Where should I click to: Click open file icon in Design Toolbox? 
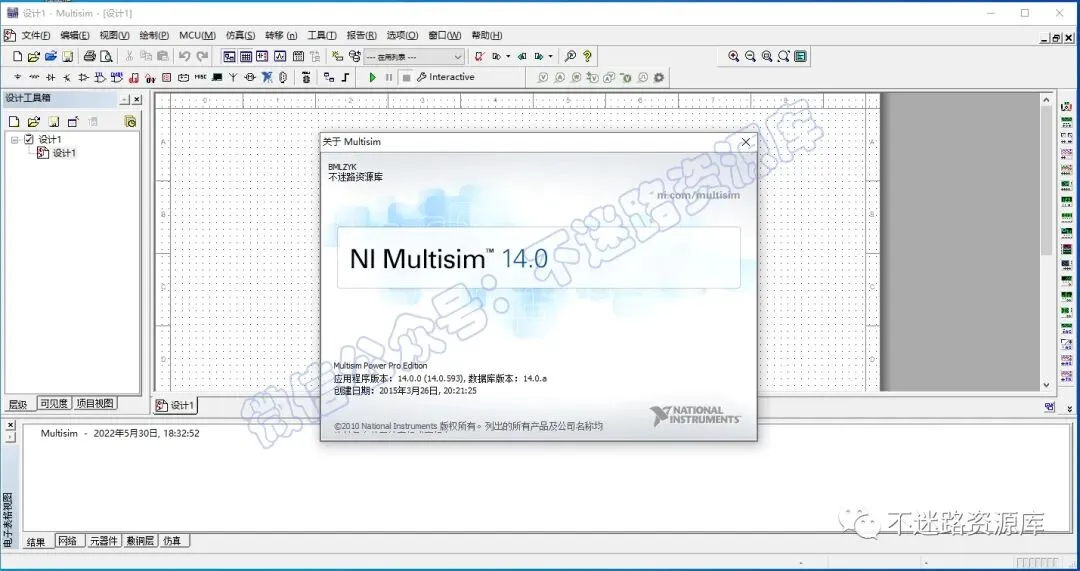pyautogui.click(x=33, y=122)
